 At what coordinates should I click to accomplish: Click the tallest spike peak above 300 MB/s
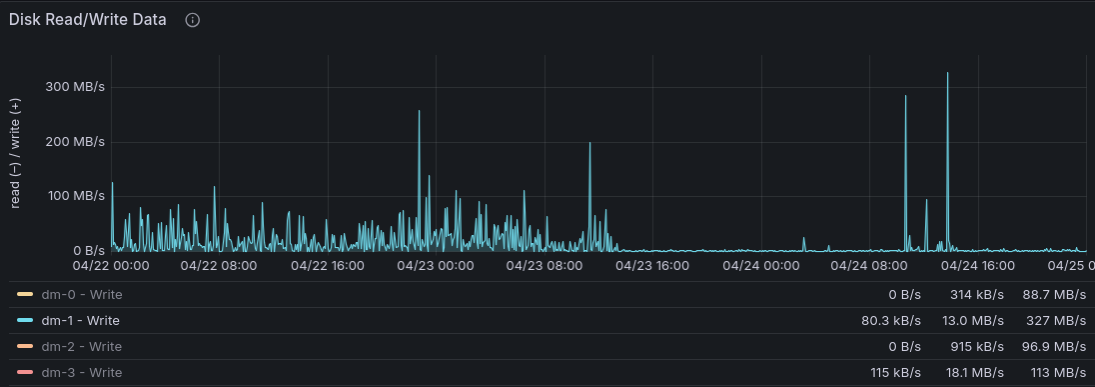948,73
